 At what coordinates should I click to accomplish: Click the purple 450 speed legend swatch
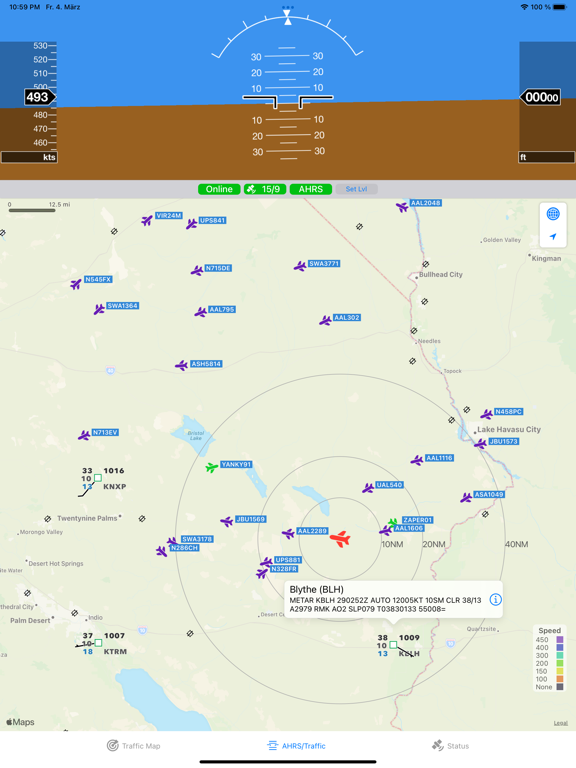click(560, 640)
